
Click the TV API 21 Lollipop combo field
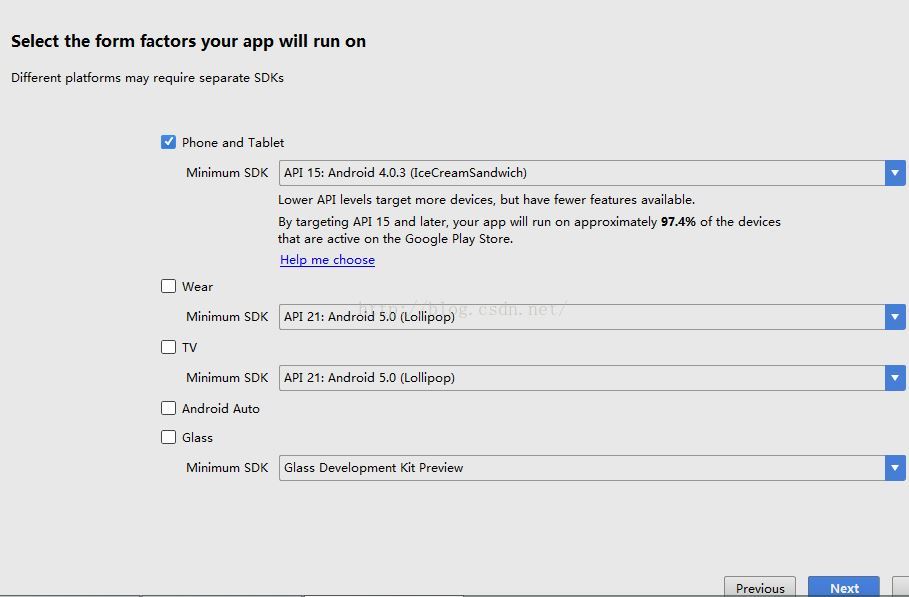point(580,378)
